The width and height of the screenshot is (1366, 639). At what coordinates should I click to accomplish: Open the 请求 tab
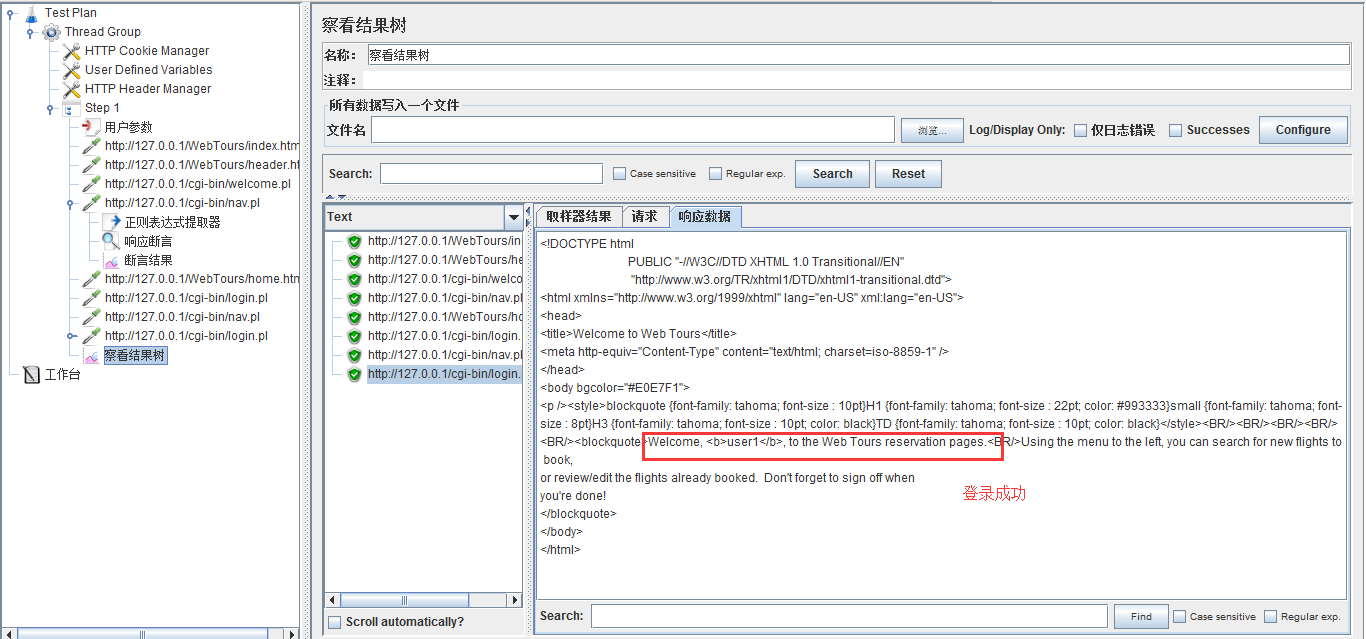(x=645, y=217)
